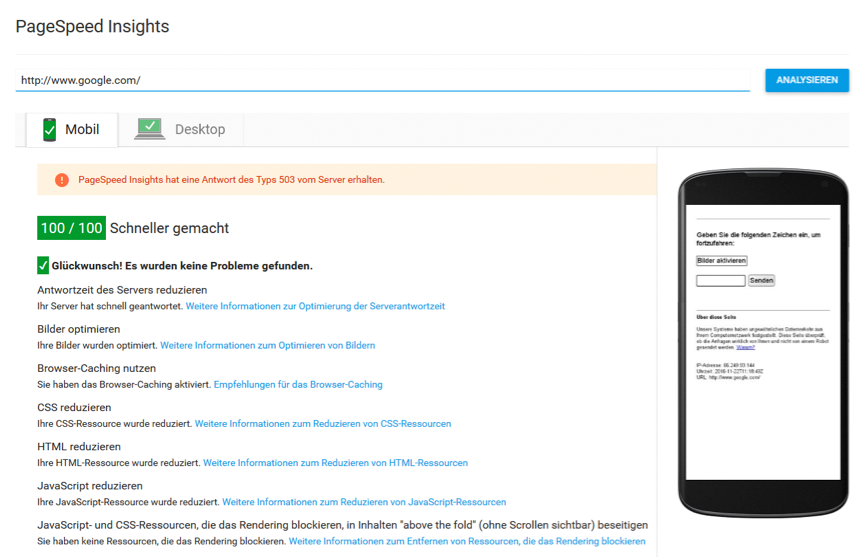Click the PageSpeed Insights page title
Screen dimensions: 863x557
coord(92,26)
